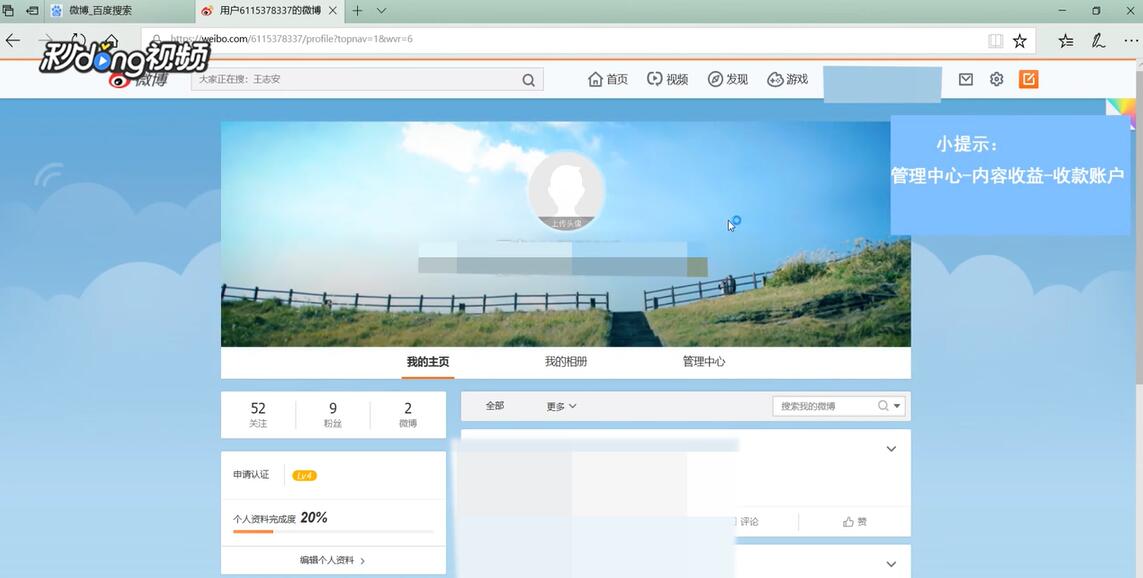Click the add notes pen icon

[1099, 41]
